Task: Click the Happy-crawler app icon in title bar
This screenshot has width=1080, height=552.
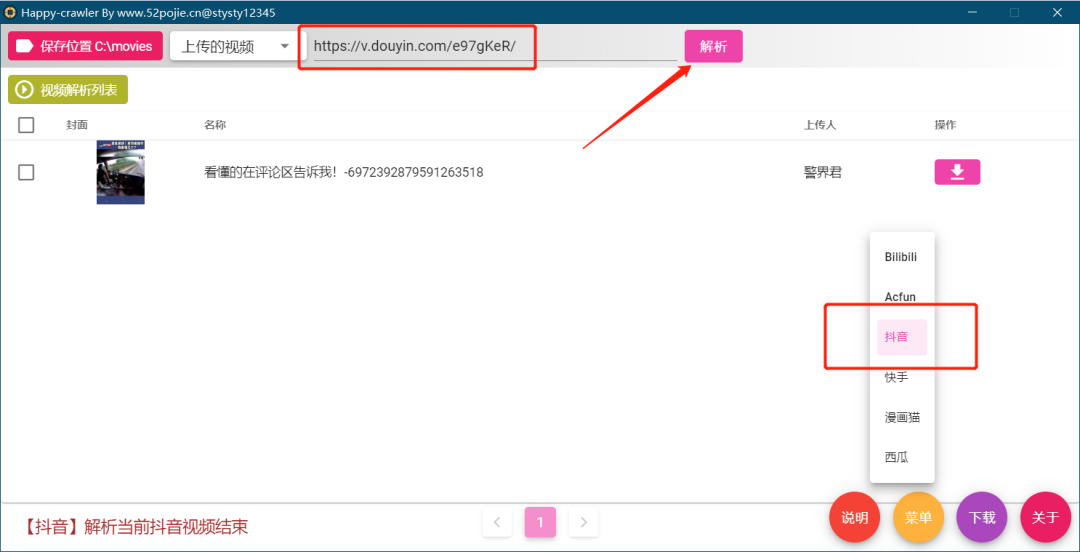Action: point(10,12)
